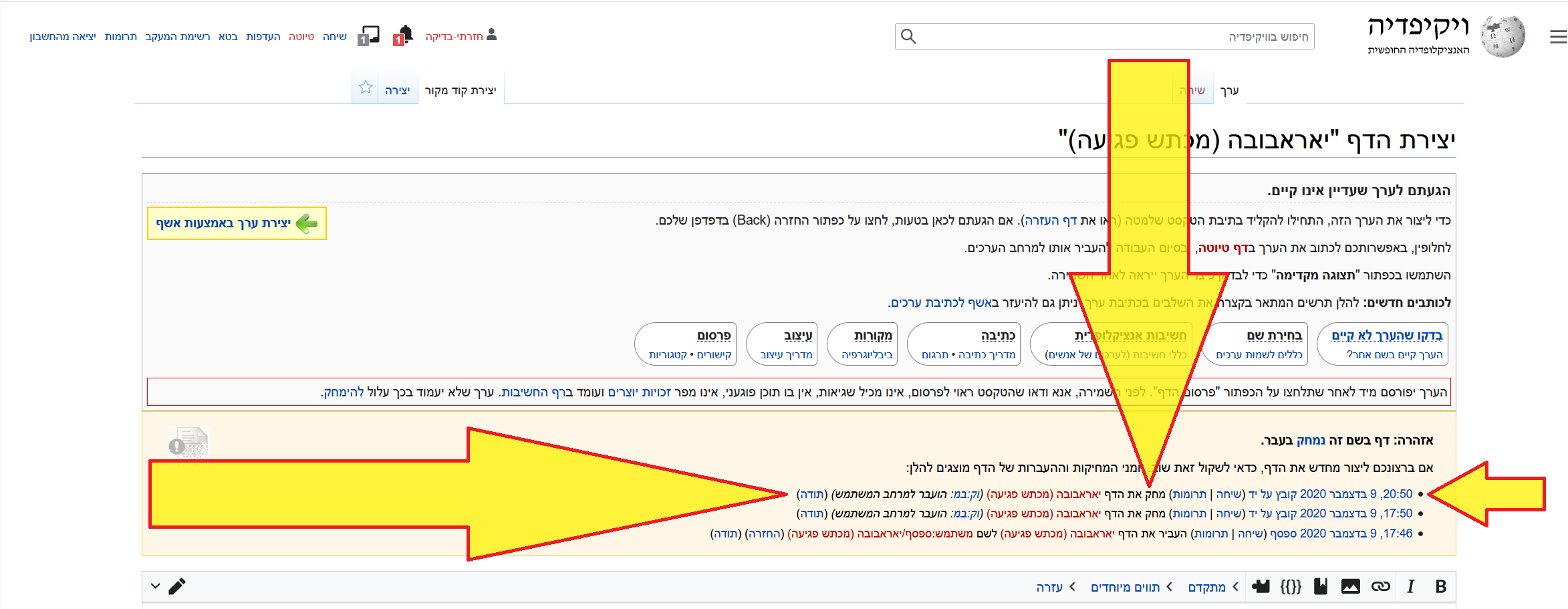Image resolution: width=1568 pixels, height=609 pixels.
Task: Open 'שיחה' in the 17:50 log row
Action: (1228, 514)
